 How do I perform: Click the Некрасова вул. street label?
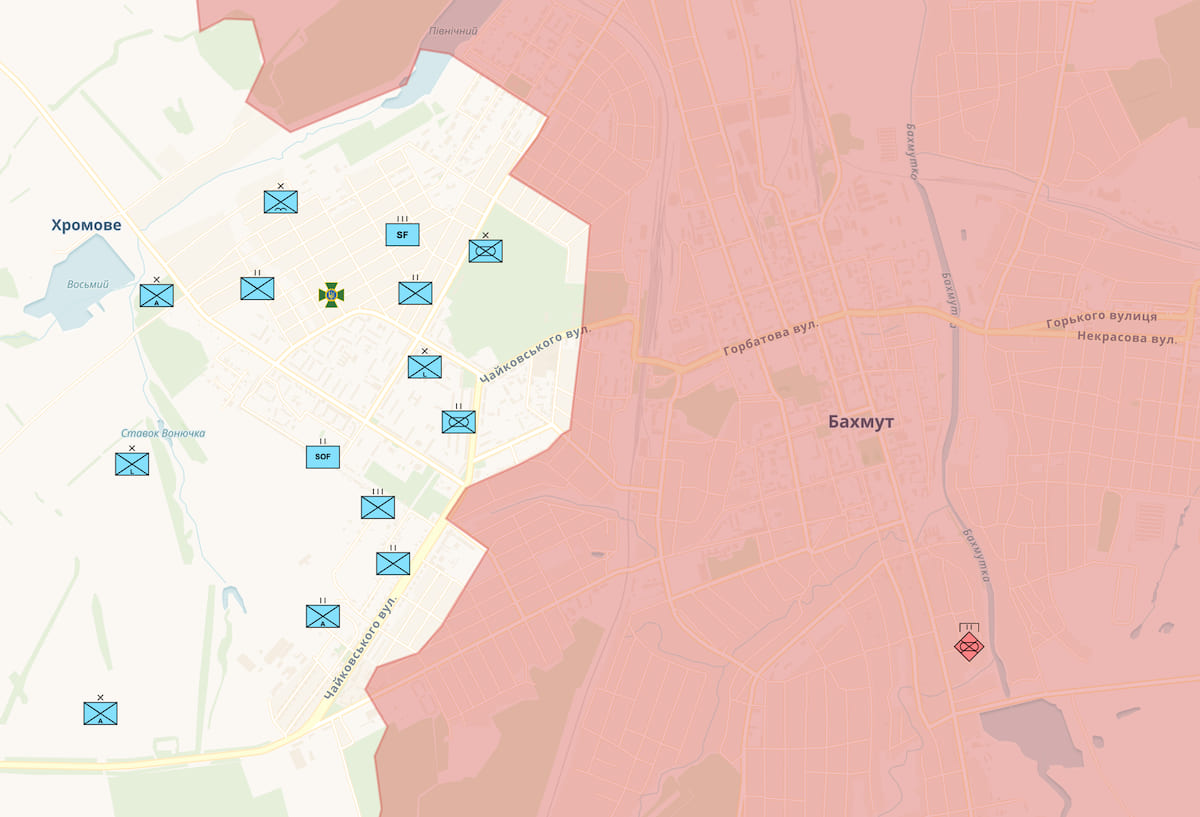1126,338
